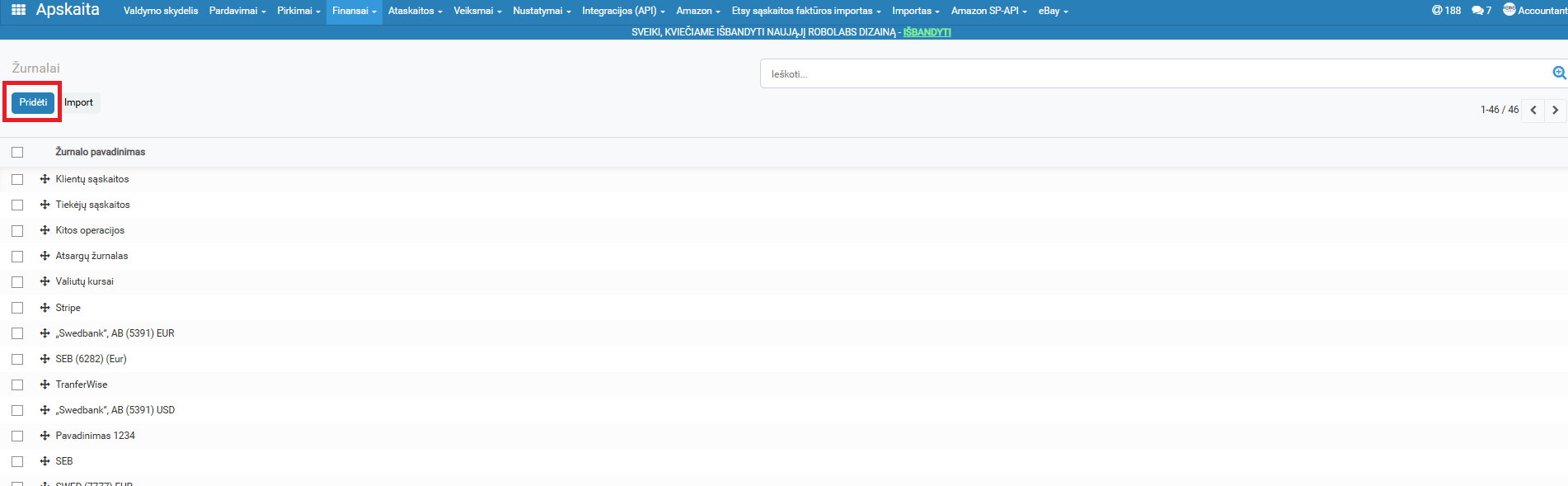Expand the Pardavimai dropdown menu
Image resolution: width=1568 pixels, height=486 pixels.
click(x=237, y=11)
